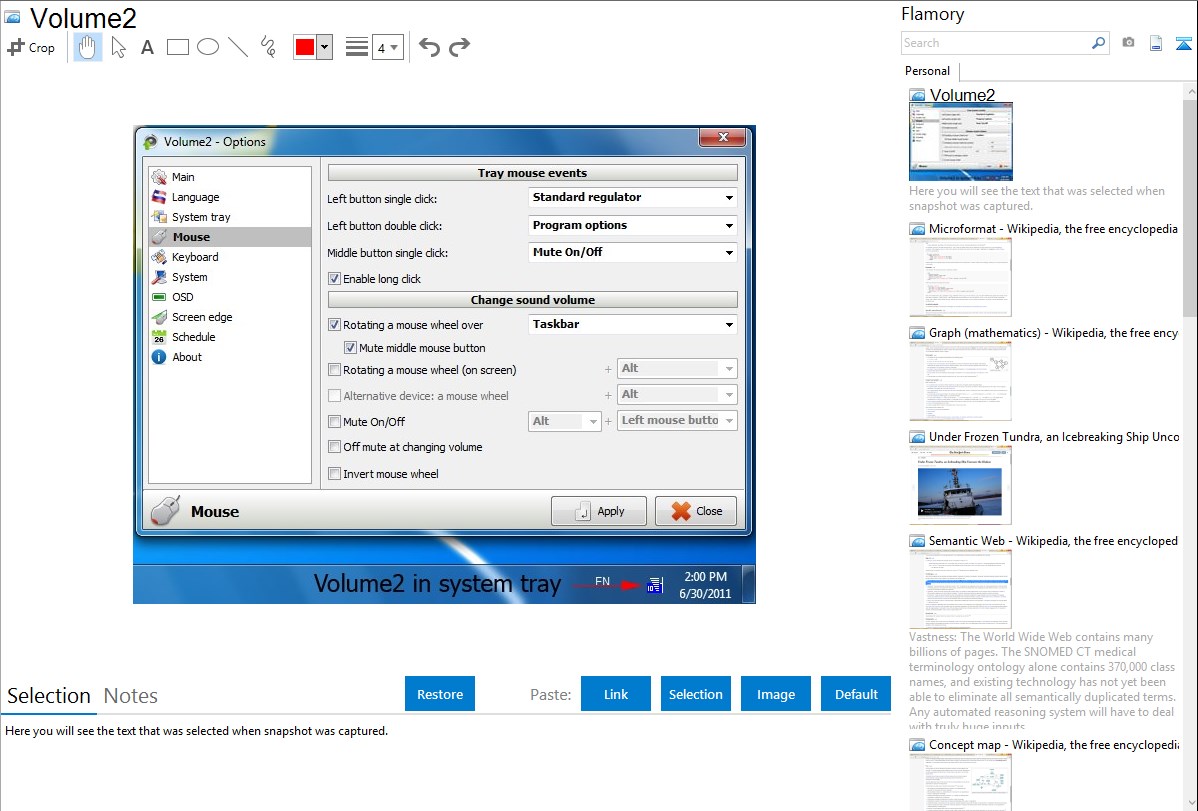Click the Volume2 title icon
The height and width of the screenshot is (811, 1198).
(12, 17)
